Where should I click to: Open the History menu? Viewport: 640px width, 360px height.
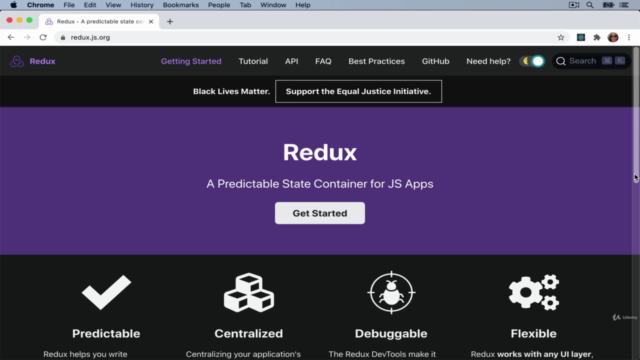tap(142, 5)
